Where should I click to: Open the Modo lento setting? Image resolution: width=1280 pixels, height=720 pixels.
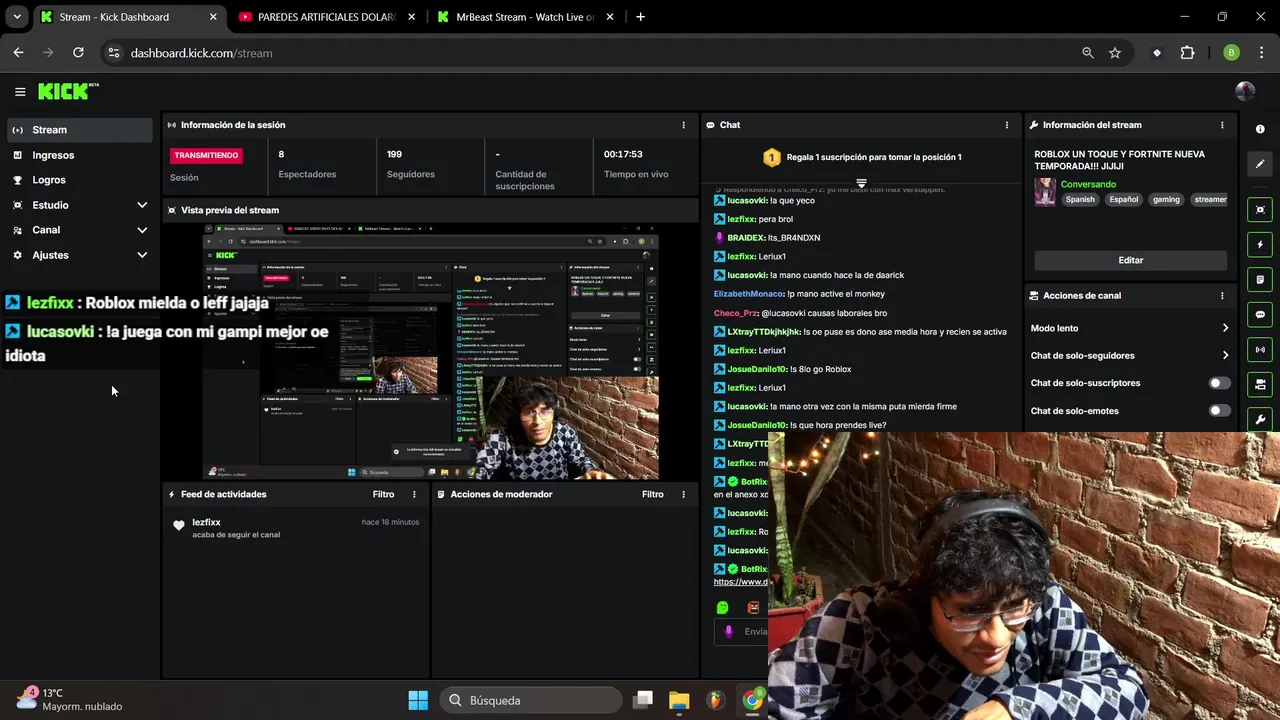[x=1130, y=328]
